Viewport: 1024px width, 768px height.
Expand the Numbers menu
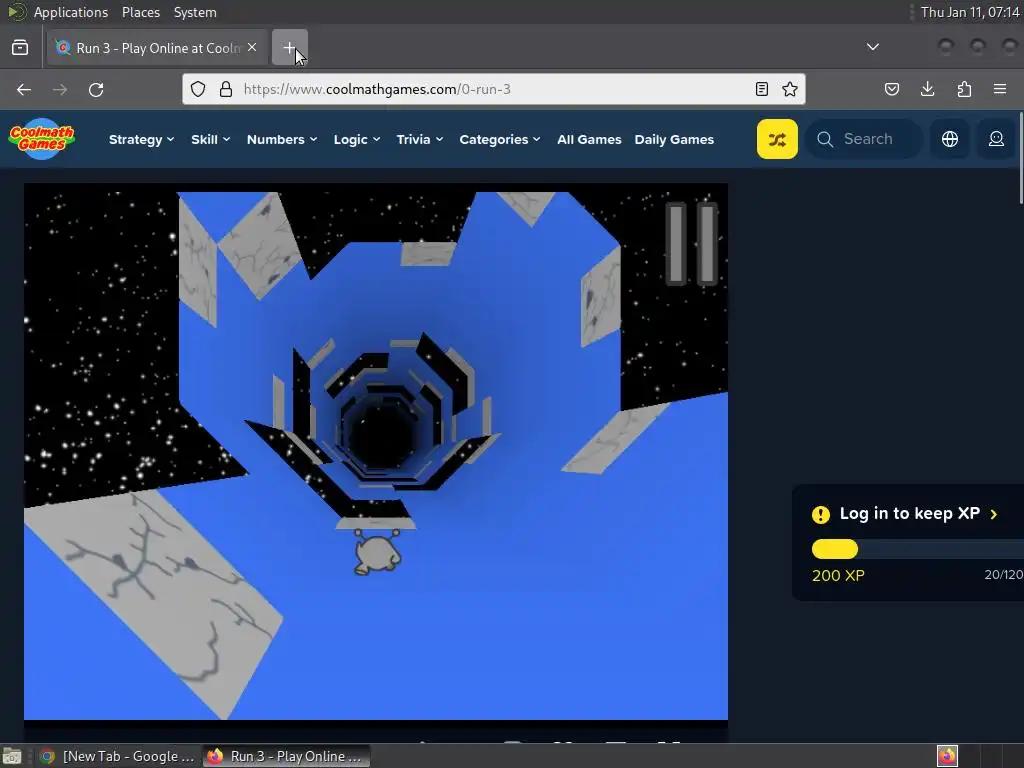281,139
